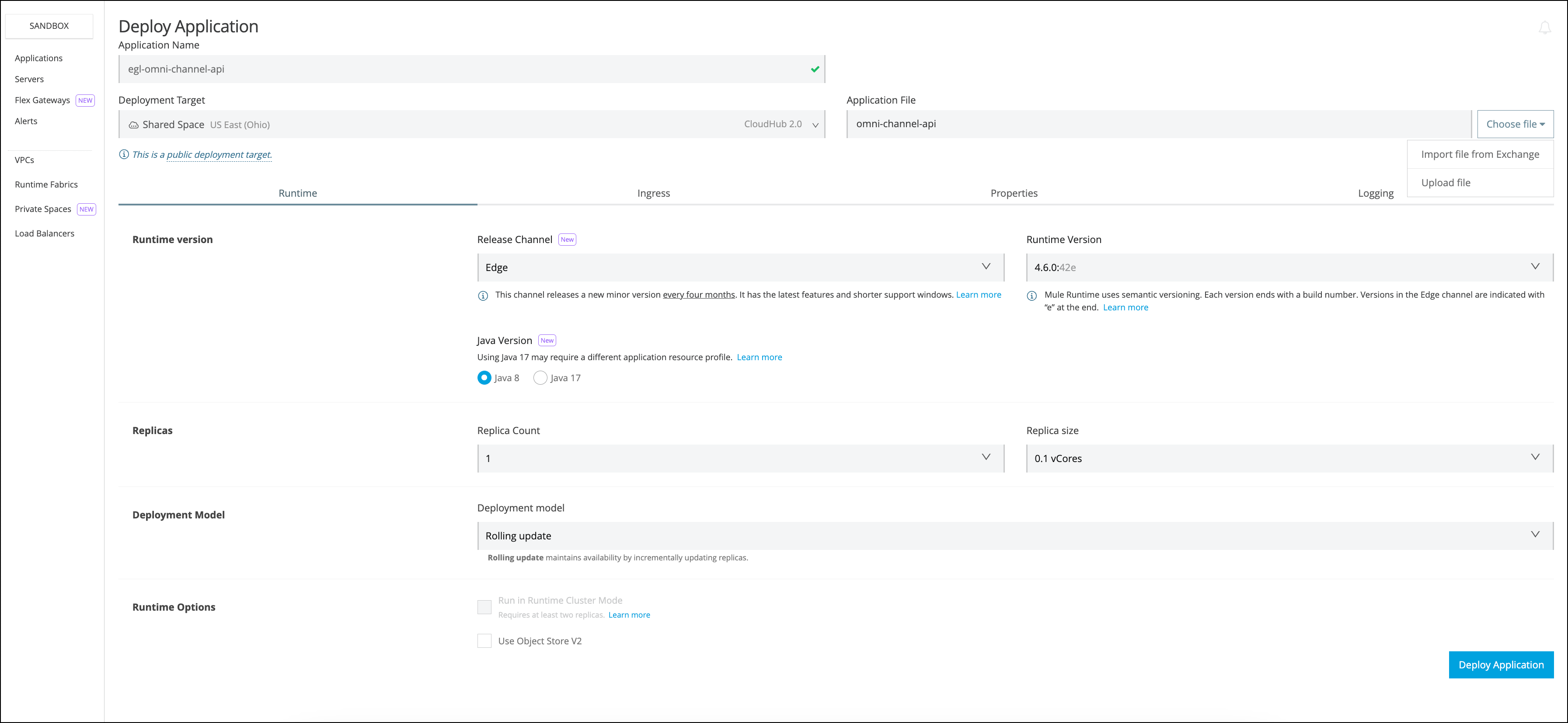The height and width of the screenshot is (723, 1568).
Task: Select the Java 8 radio button
Action: (484, 378)
